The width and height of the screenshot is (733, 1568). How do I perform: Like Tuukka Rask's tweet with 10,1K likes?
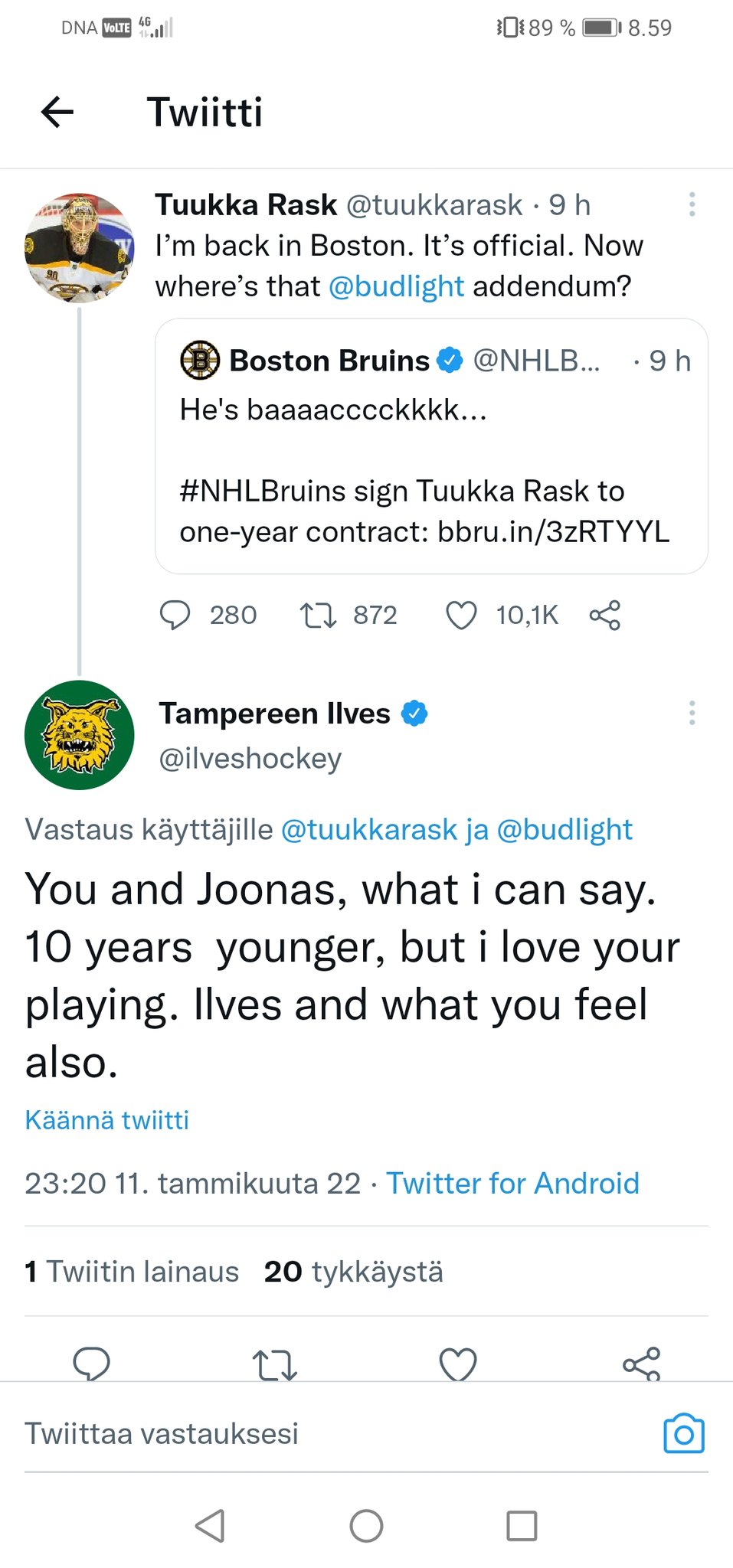[x=461, y=615]
